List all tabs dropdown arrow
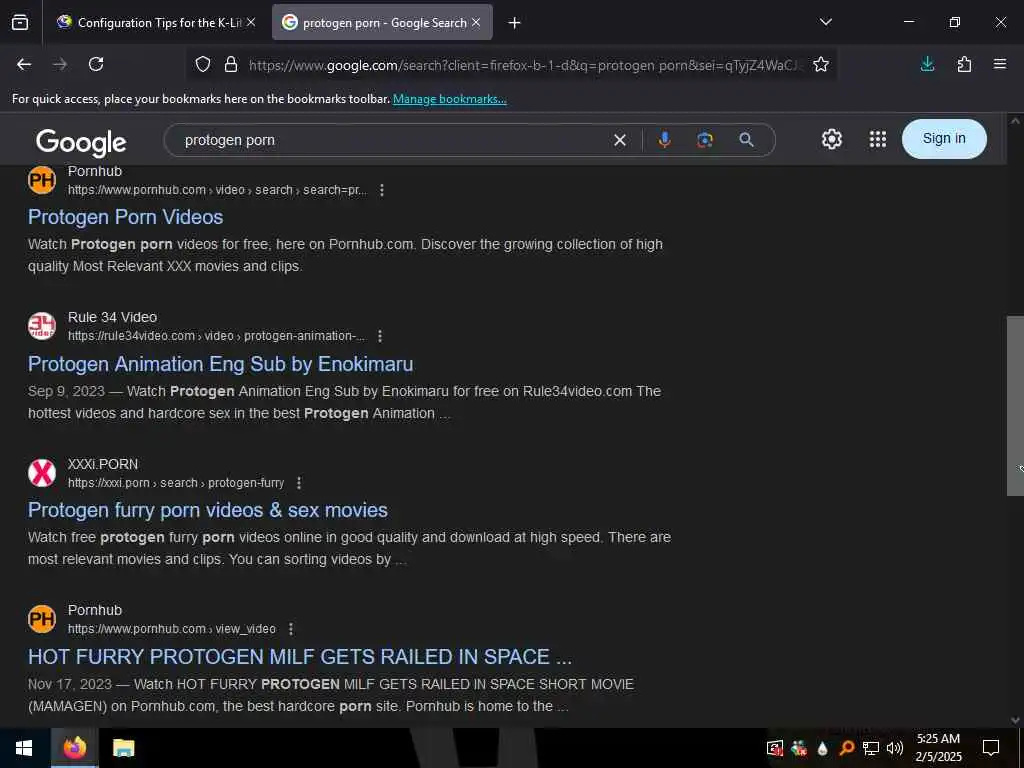The height and width of the screenshot is (768, 1024). point(825,22)
